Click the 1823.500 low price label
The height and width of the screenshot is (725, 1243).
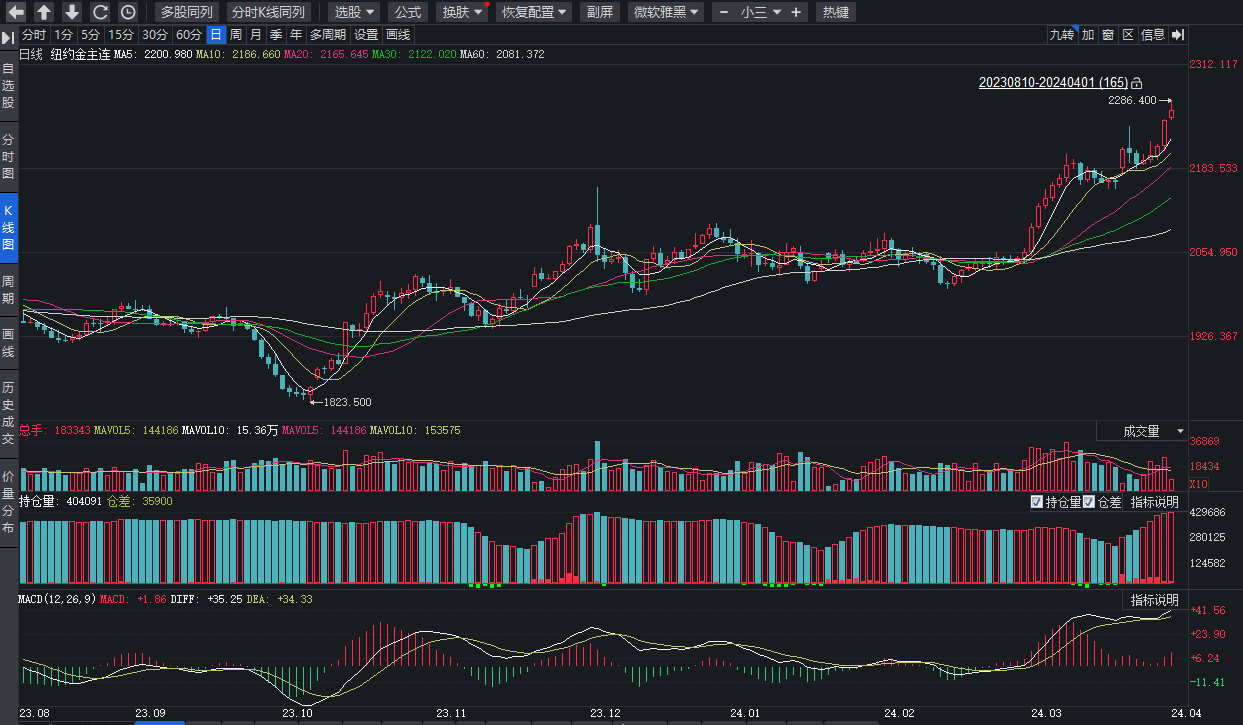[347, 402]
